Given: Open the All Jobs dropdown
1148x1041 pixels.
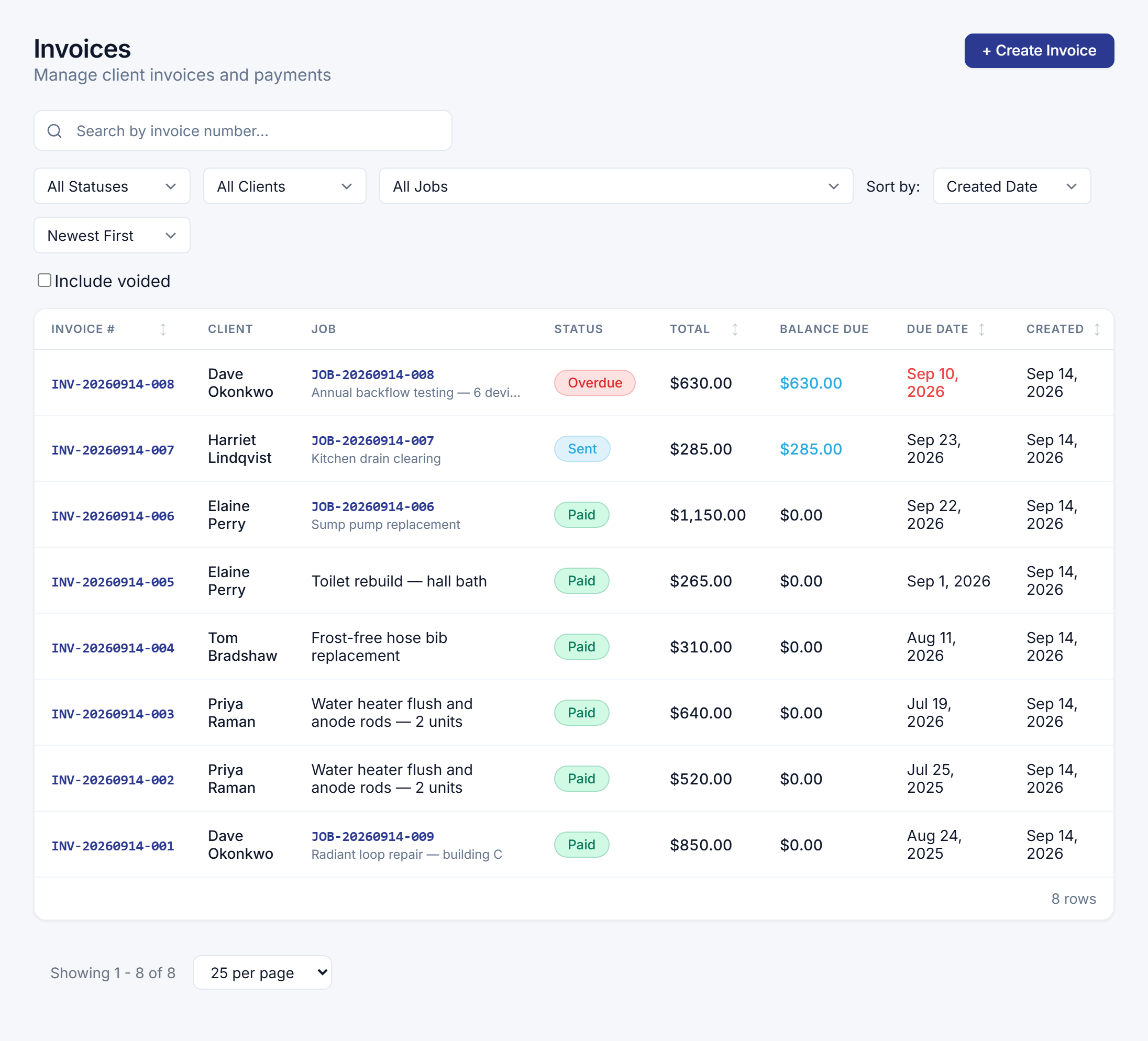Looking at the screenshot, I should [616, 186].
